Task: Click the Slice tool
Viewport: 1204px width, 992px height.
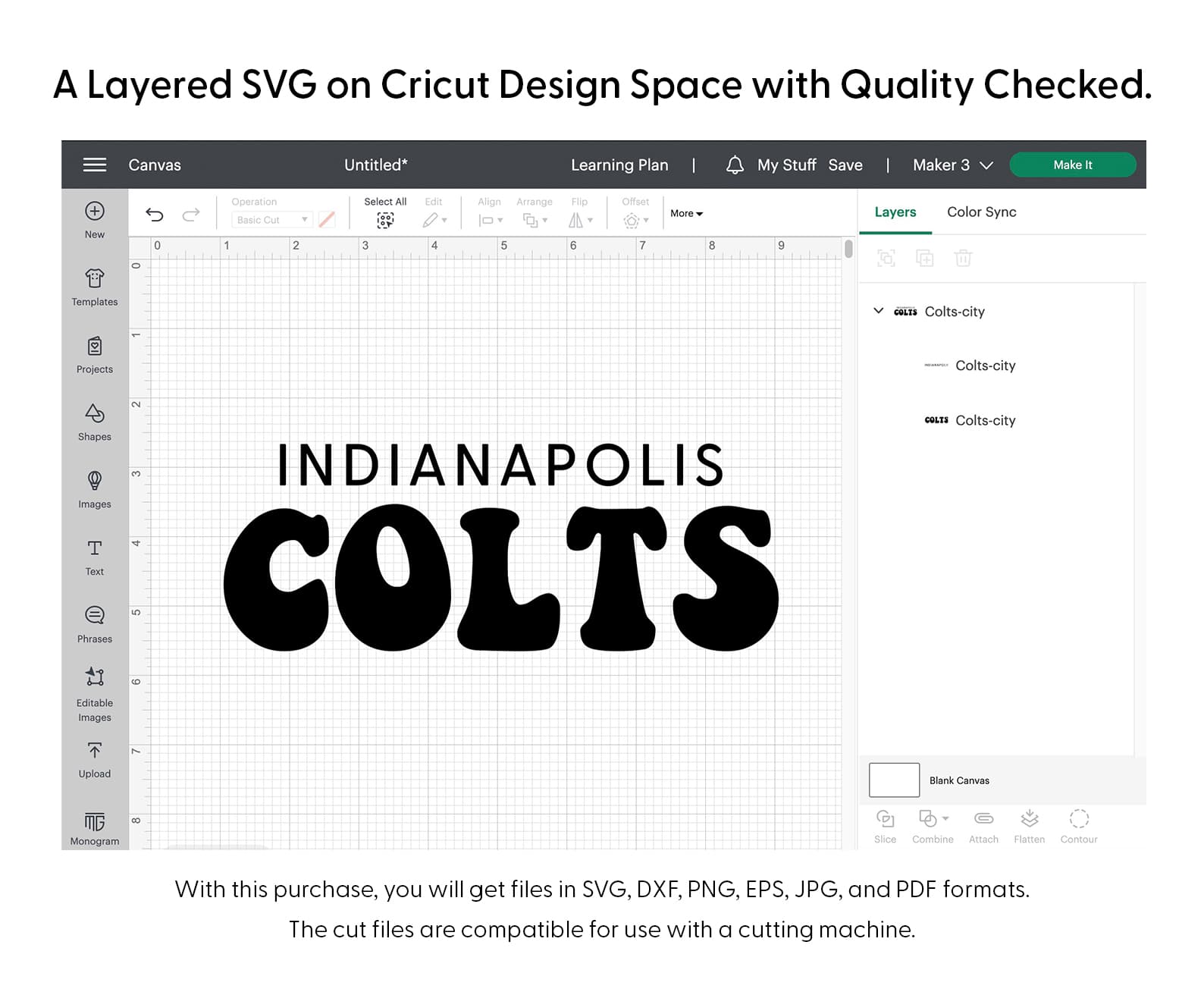Action: point(885,827)
